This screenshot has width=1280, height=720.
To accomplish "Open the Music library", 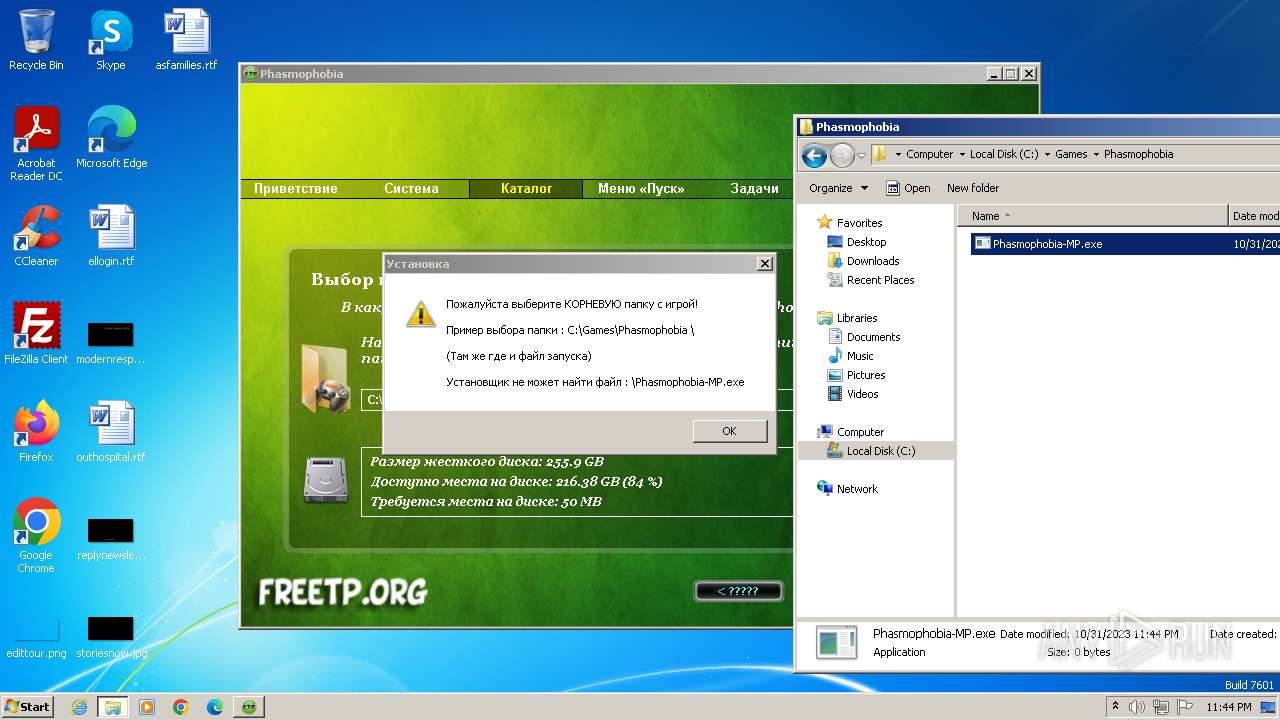I will coord(860,356).
